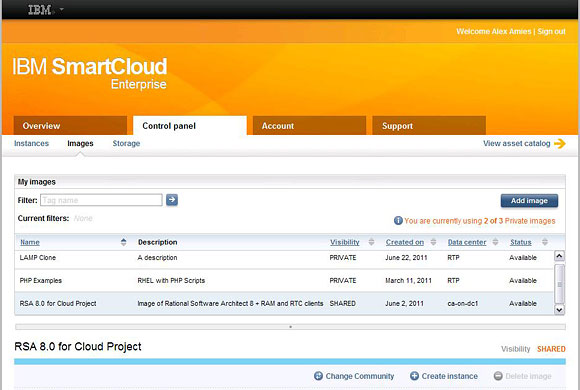Click 'March 11, 2011' date cell
The height and width of the screenshot is (390, 580).
(408, 280)
